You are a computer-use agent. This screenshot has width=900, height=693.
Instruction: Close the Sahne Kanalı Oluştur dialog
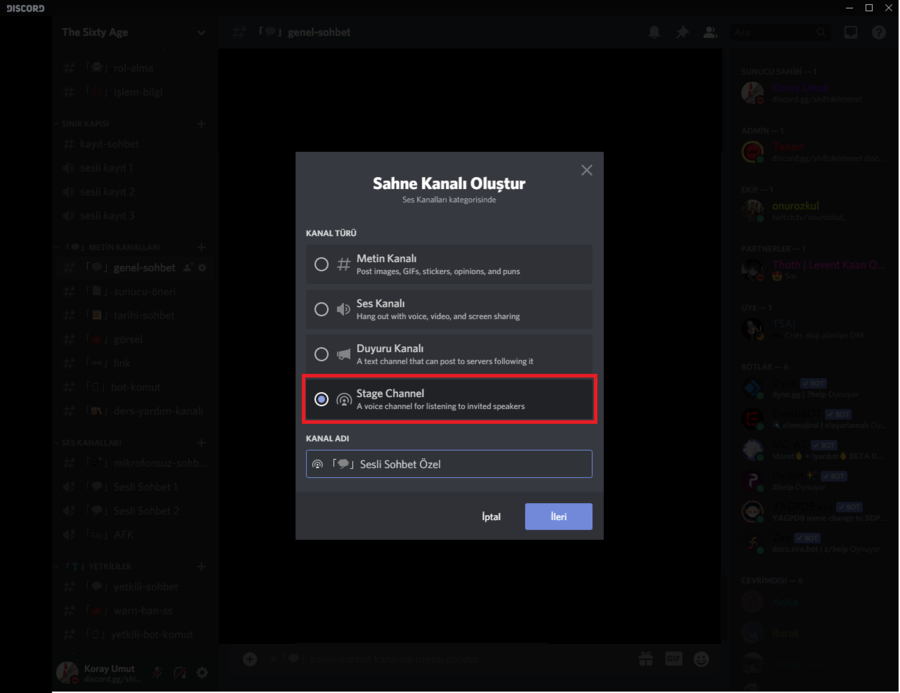[x=586, y=170]
